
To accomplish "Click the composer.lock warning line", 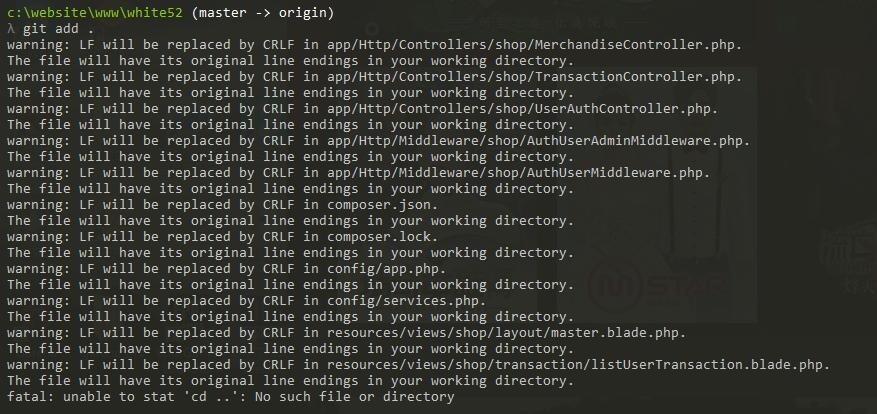I will pos(223,237).
